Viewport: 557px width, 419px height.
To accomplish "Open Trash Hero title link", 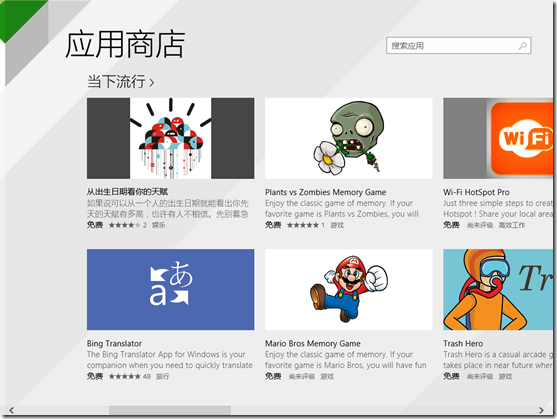I will click(463, 343).
